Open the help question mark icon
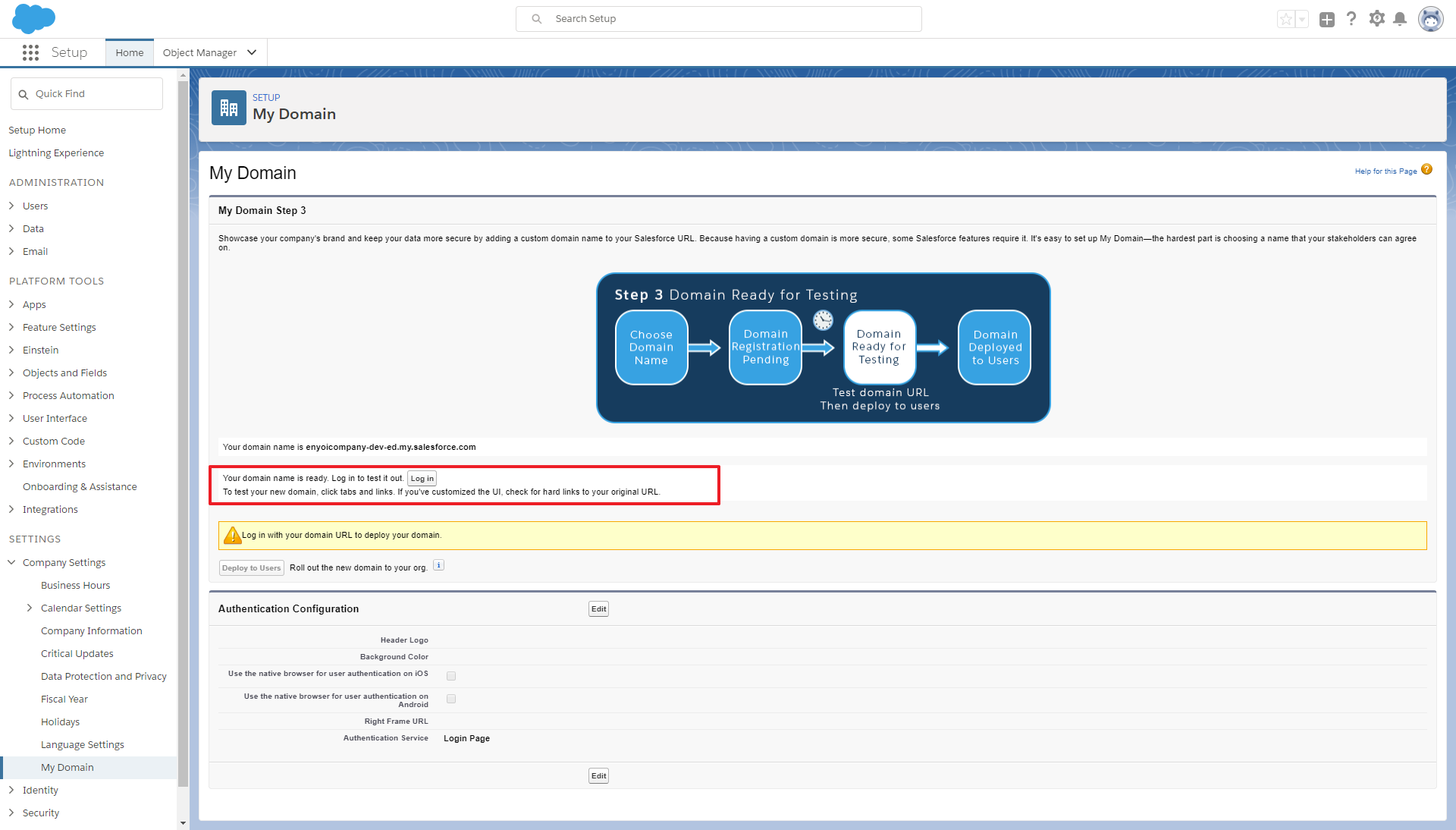1456x830 pixels. coord(1351,19)
